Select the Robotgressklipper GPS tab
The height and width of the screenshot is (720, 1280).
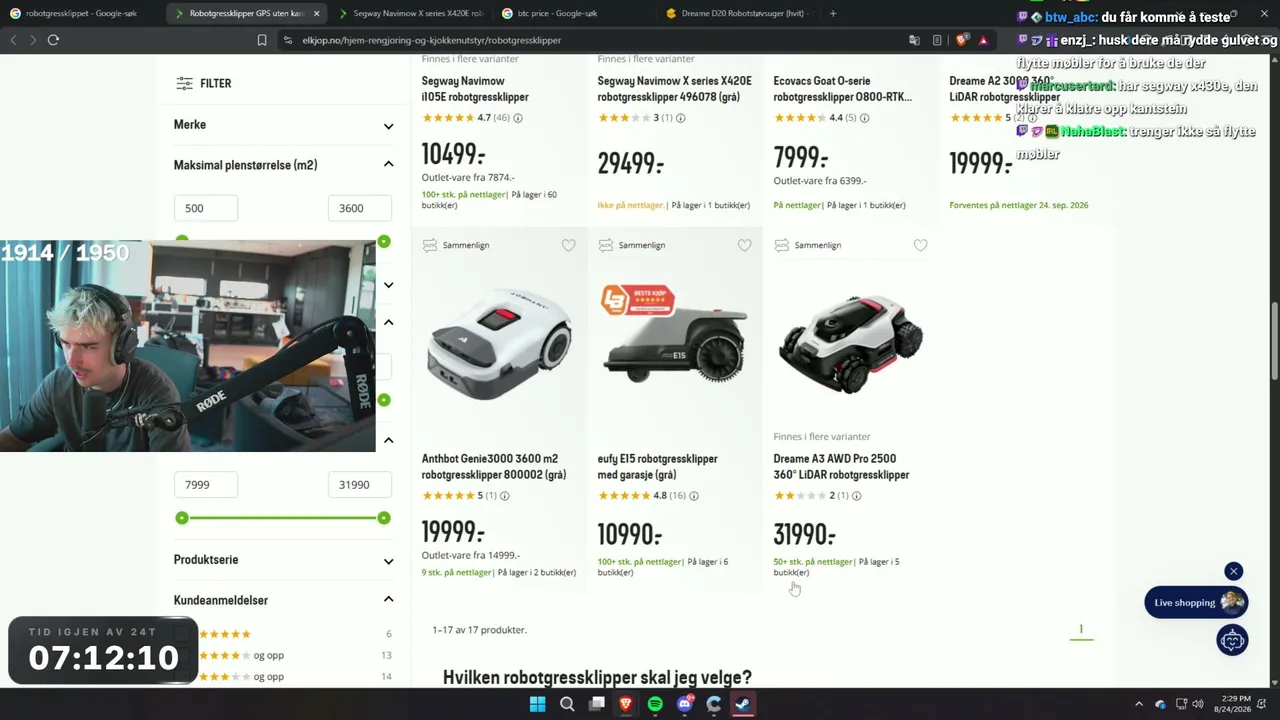tap(245, 14)
